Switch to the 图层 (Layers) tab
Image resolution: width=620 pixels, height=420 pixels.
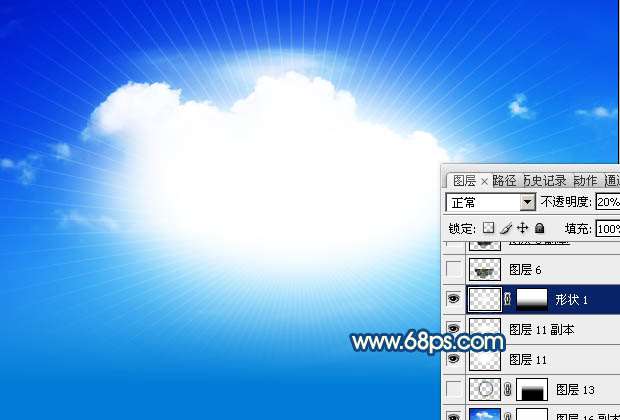(464, 181)
